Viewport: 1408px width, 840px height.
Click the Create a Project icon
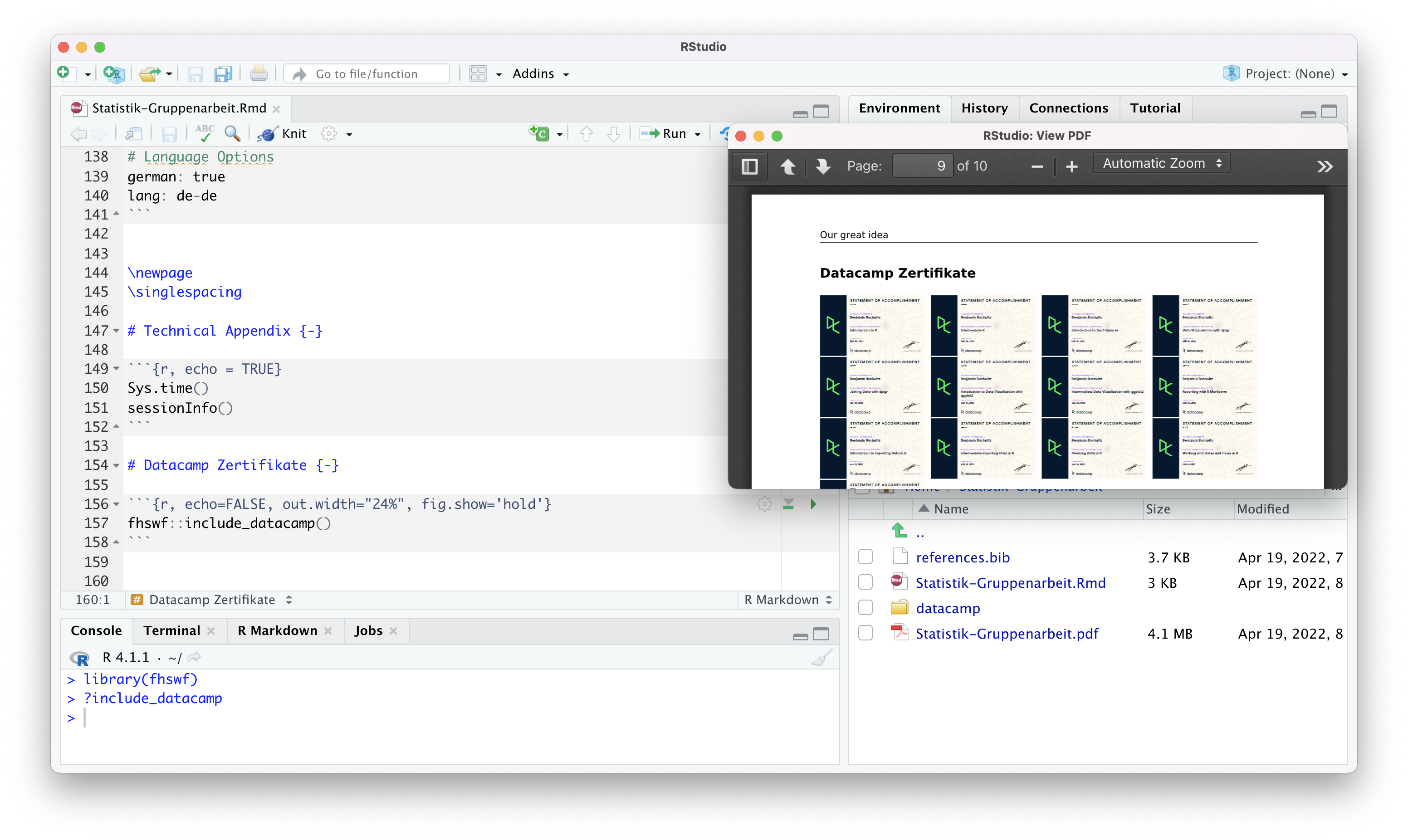pos(114,73)
